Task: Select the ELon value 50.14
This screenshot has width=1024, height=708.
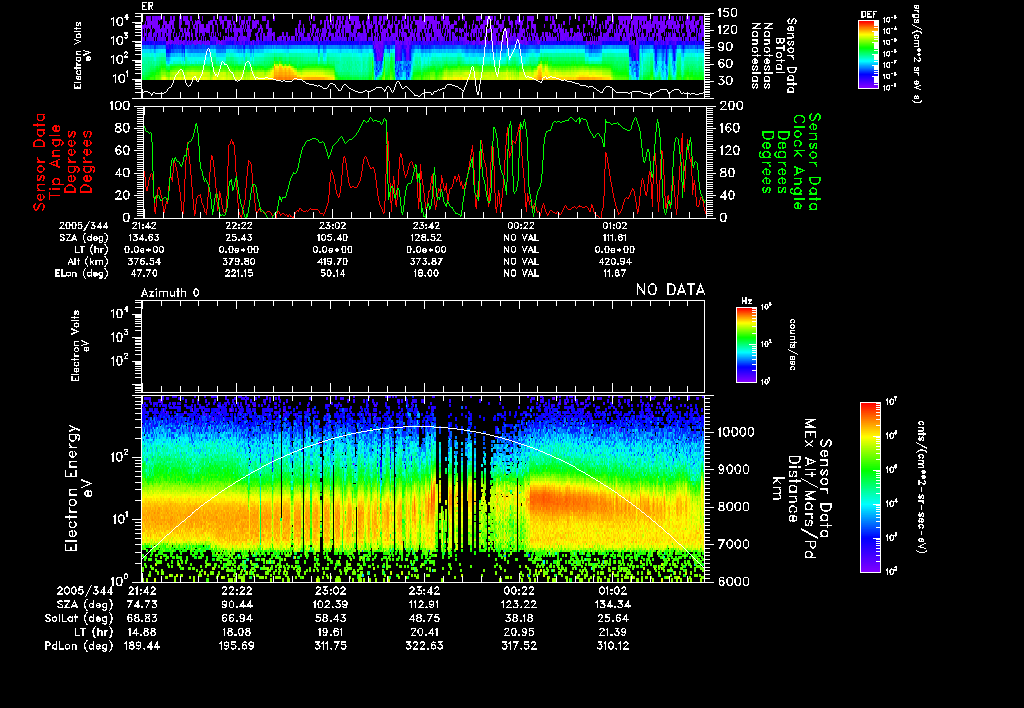Action: coord(332,273)
